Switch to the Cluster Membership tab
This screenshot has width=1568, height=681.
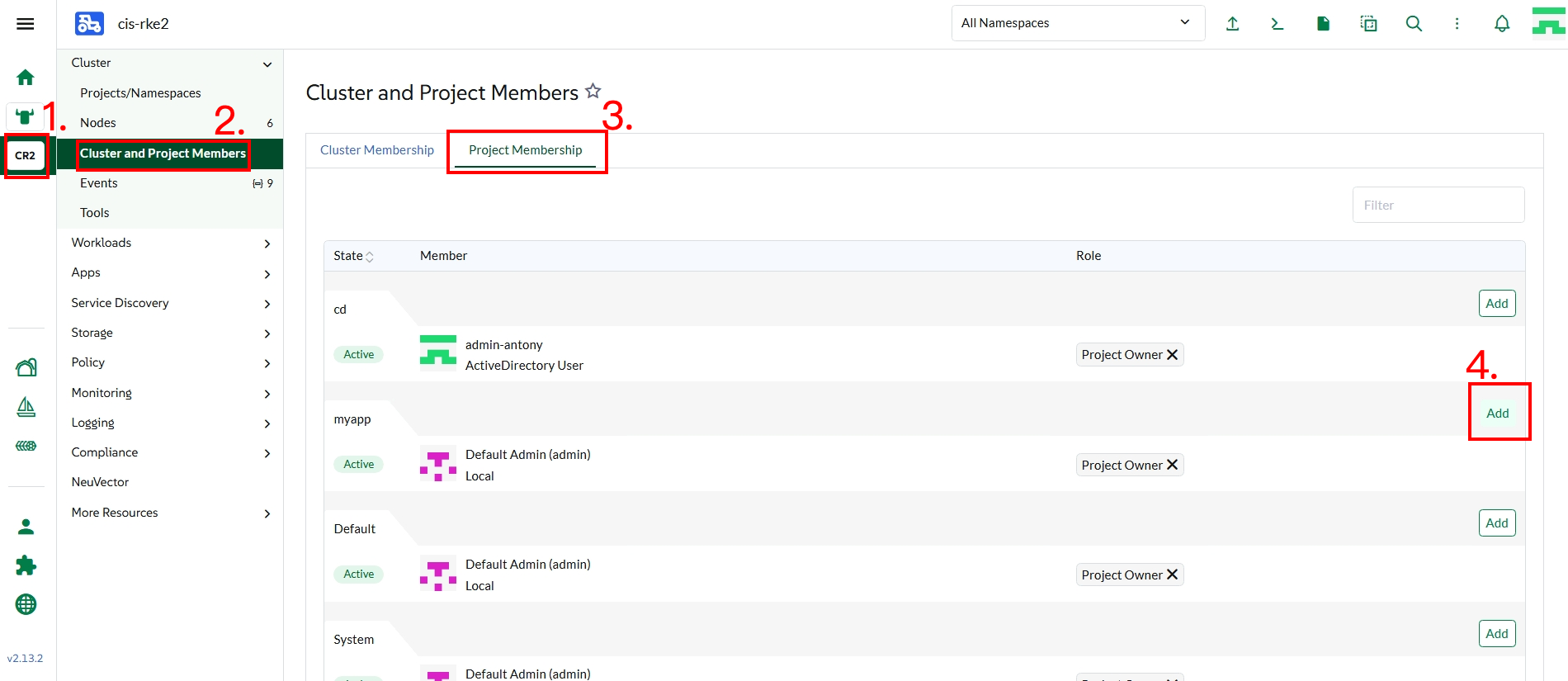(377, 150)
